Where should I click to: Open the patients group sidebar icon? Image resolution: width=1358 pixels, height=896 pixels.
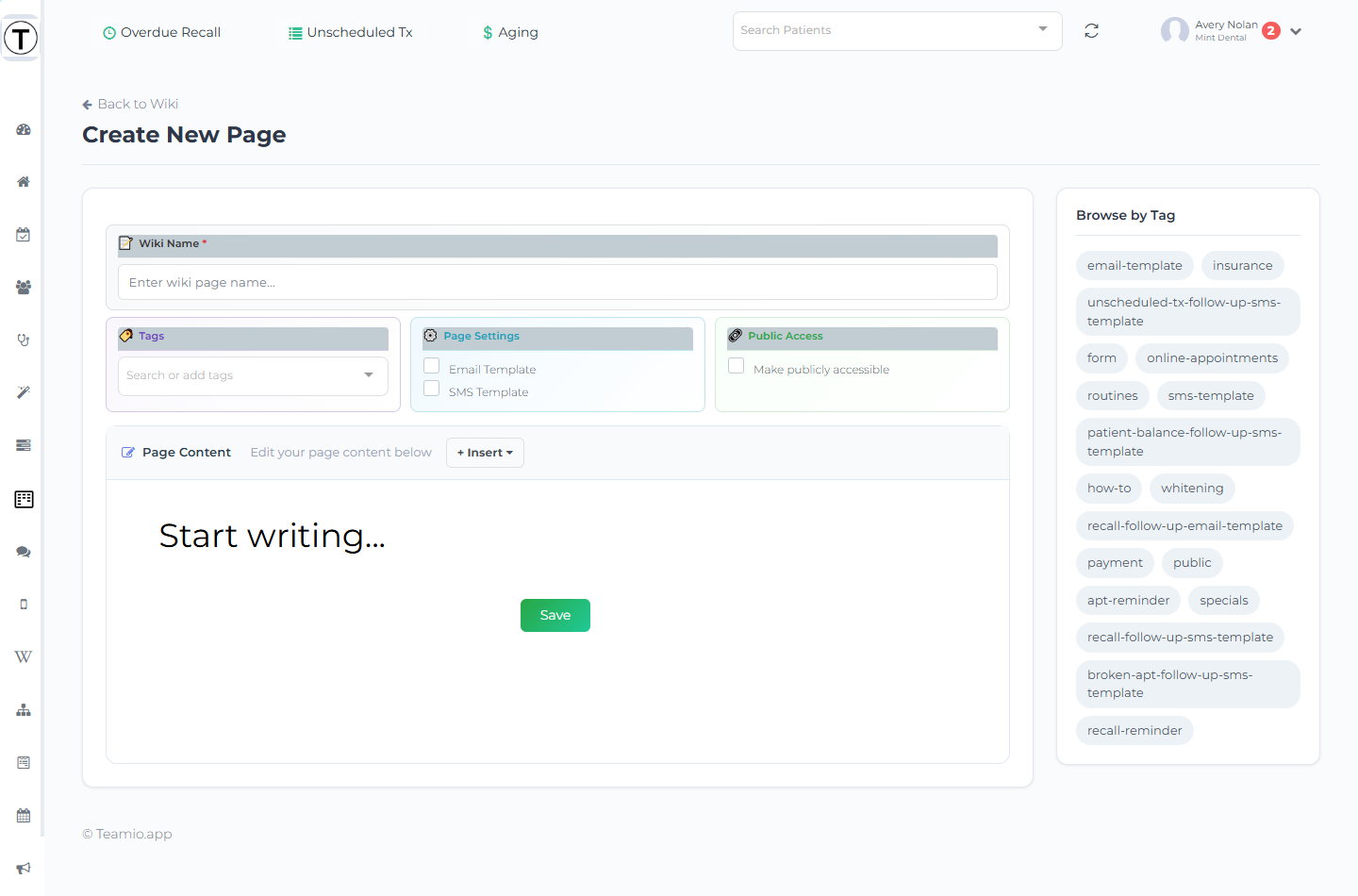pos(24,288)
